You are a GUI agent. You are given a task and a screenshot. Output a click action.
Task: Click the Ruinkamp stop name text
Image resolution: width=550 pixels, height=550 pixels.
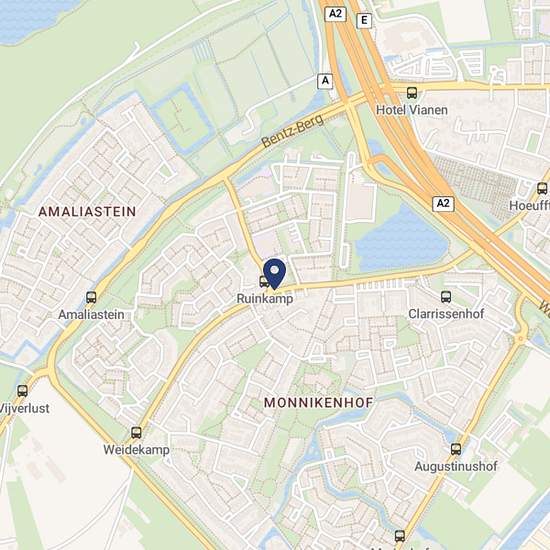(x=265, y=299)
